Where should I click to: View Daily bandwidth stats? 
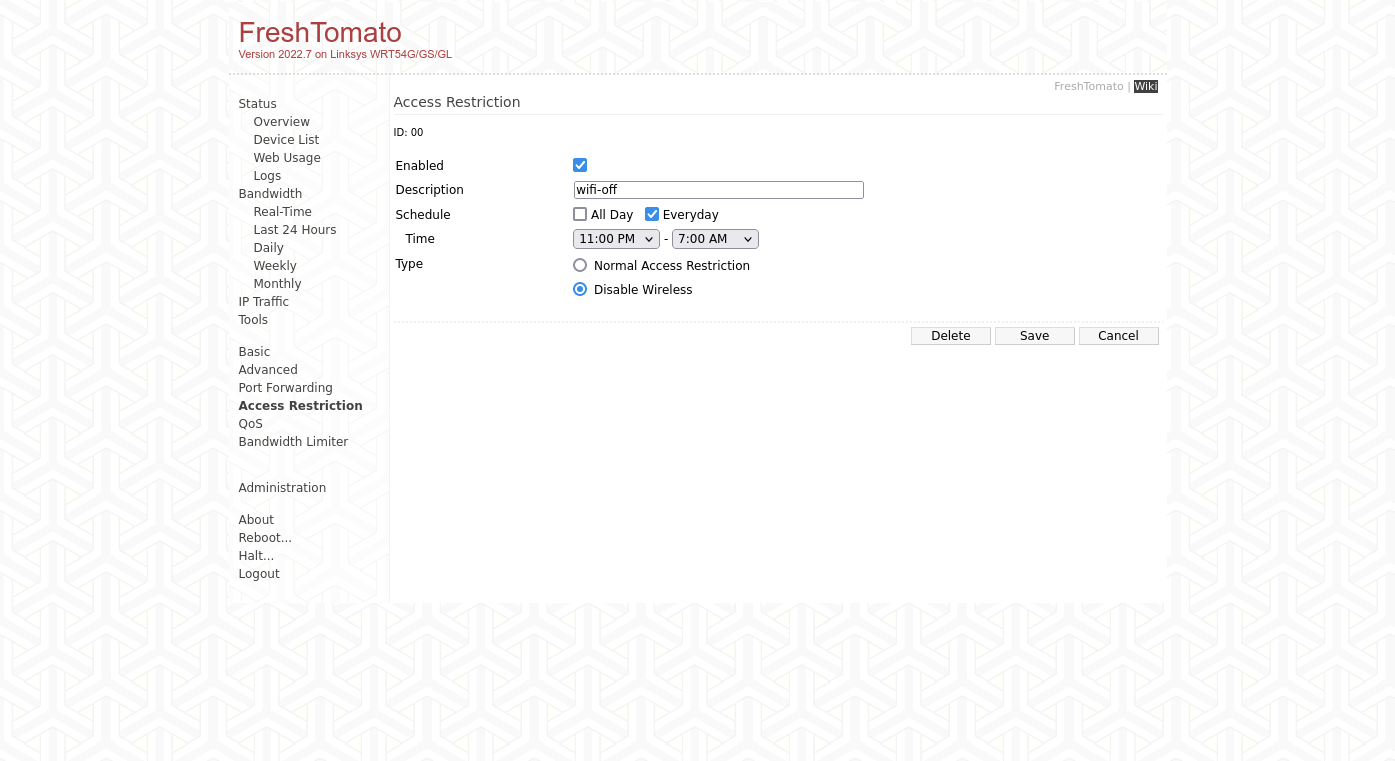(269, 248)
